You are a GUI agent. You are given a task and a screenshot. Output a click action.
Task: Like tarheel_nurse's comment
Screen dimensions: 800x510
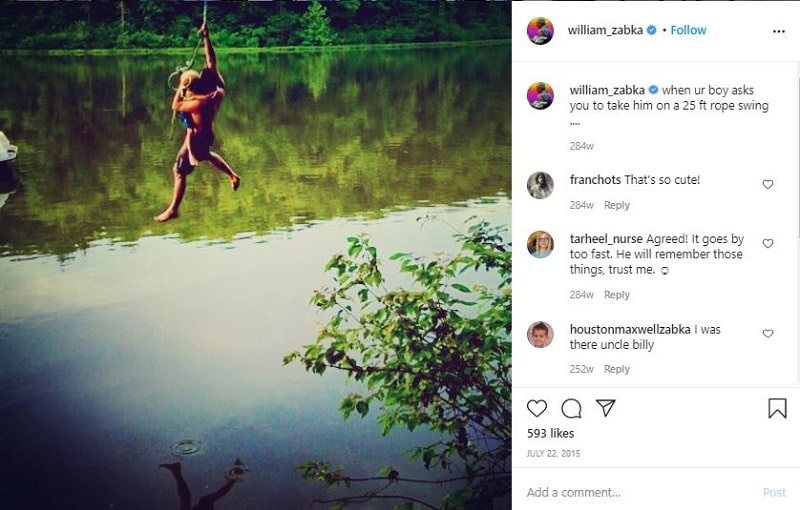768,243
